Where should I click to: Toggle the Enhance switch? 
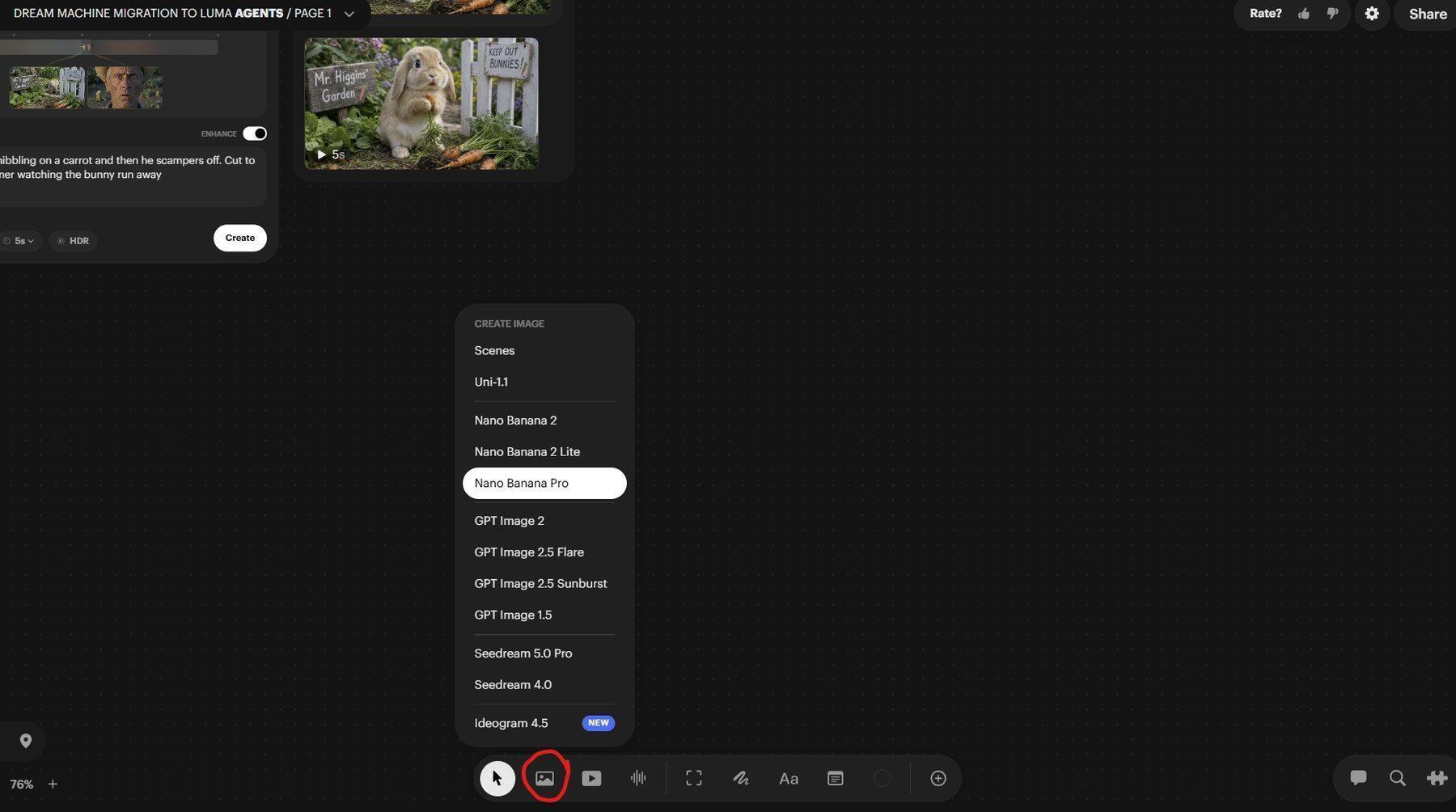255,133
